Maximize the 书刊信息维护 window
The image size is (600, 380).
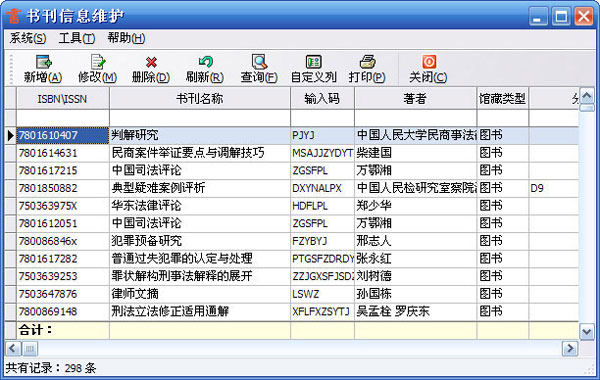pyautogui.click(x=561, y=16)
